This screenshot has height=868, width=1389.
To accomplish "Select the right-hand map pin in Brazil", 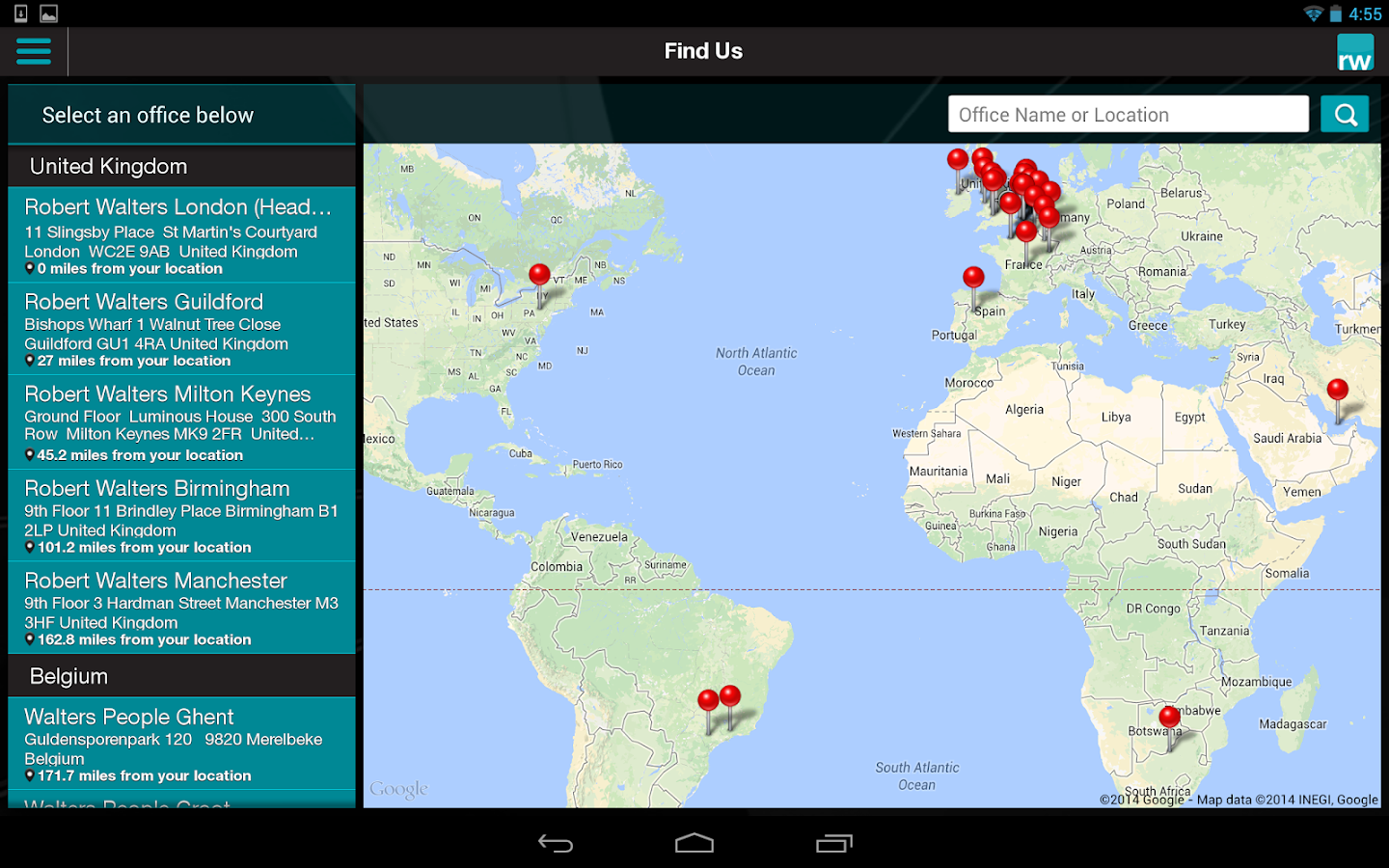I will 731,694.
